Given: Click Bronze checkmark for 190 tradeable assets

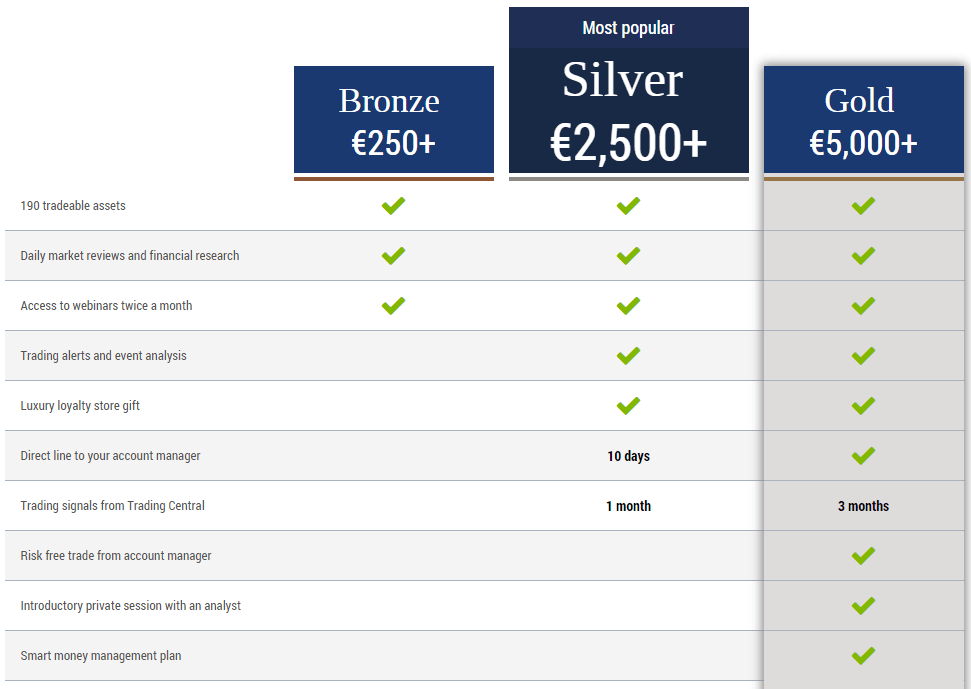Looking at the screenshot, I should (393, 206).
